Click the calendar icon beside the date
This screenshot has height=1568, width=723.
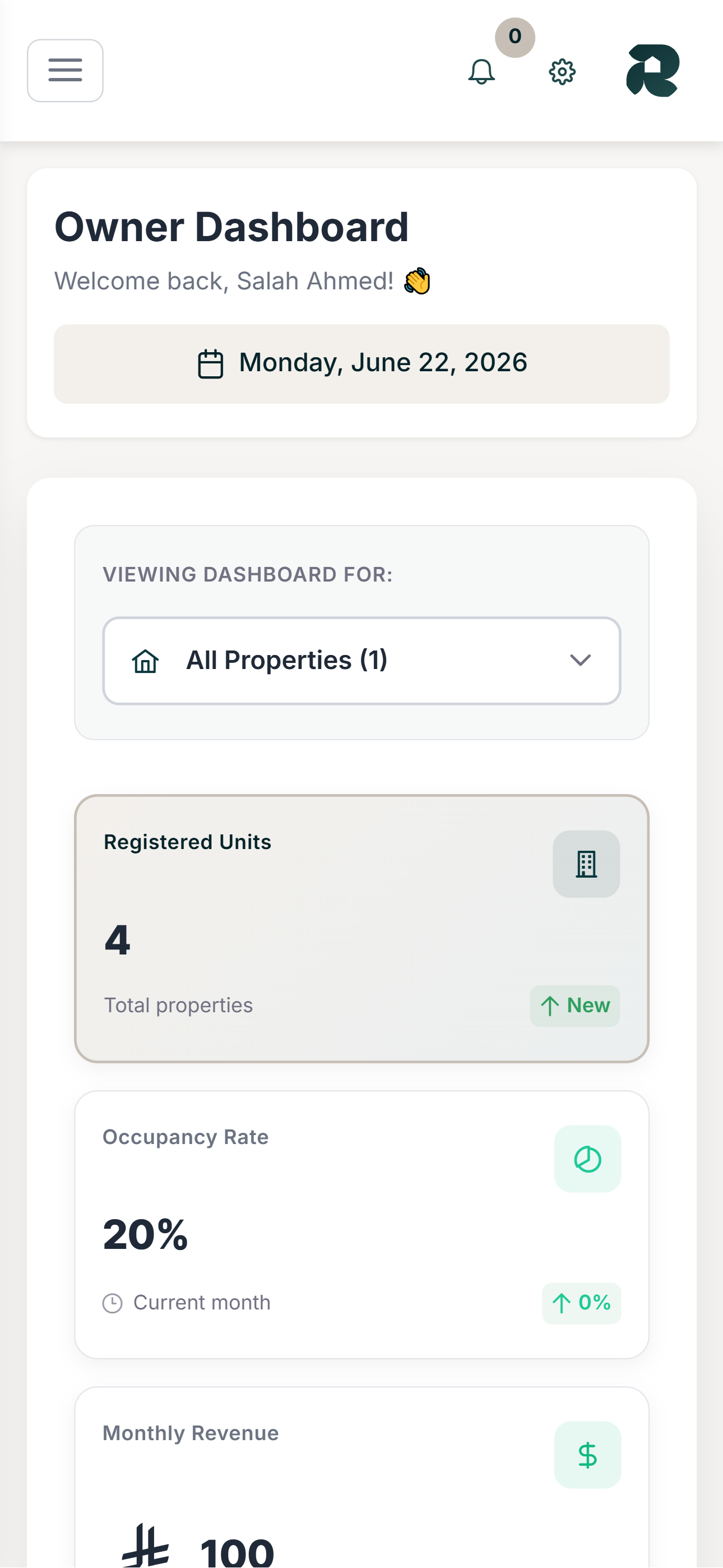[x=211, y=364]
